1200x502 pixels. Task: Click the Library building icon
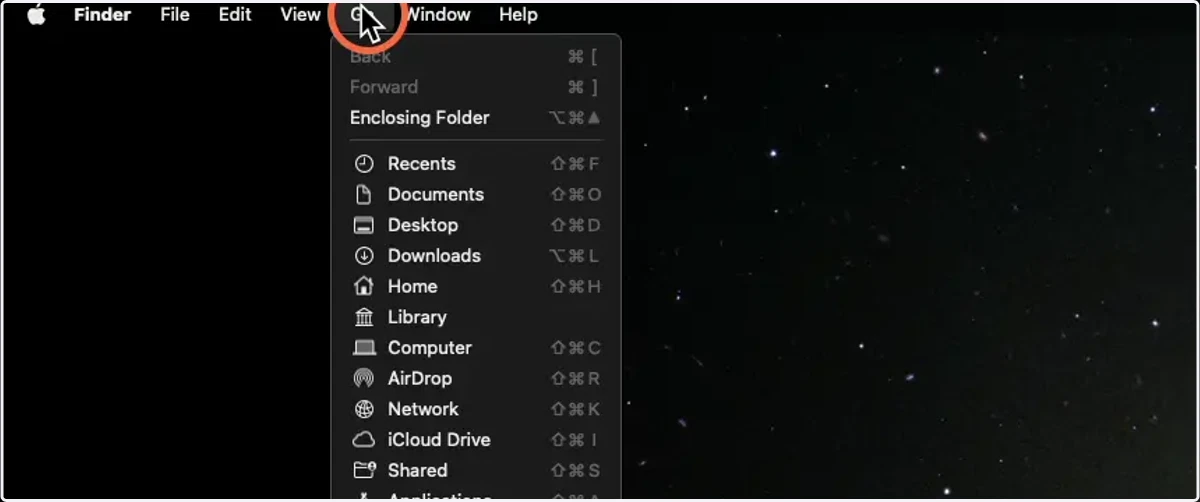pos(364,317)
